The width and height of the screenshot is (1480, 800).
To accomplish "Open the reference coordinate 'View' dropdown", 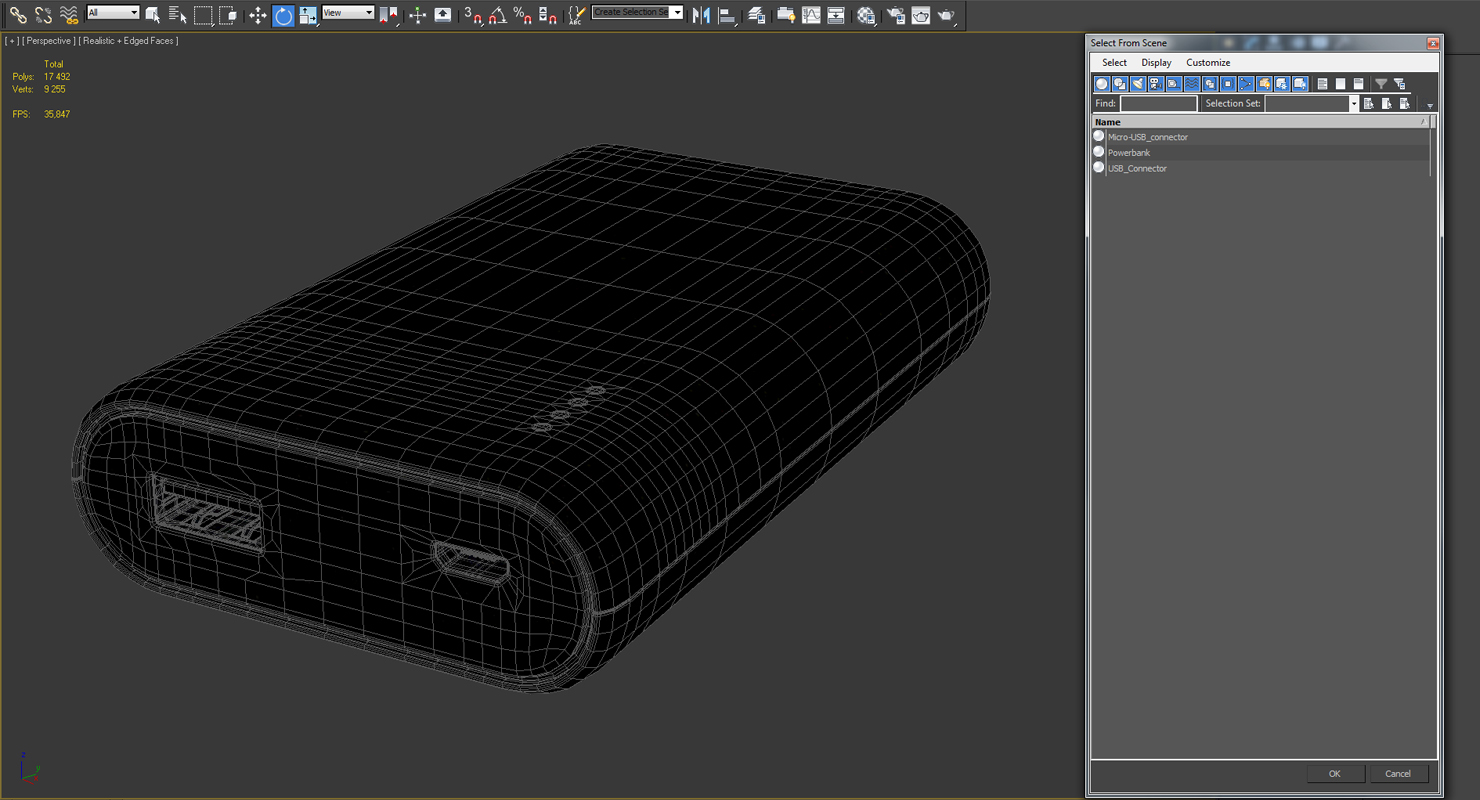I will 348,13.
